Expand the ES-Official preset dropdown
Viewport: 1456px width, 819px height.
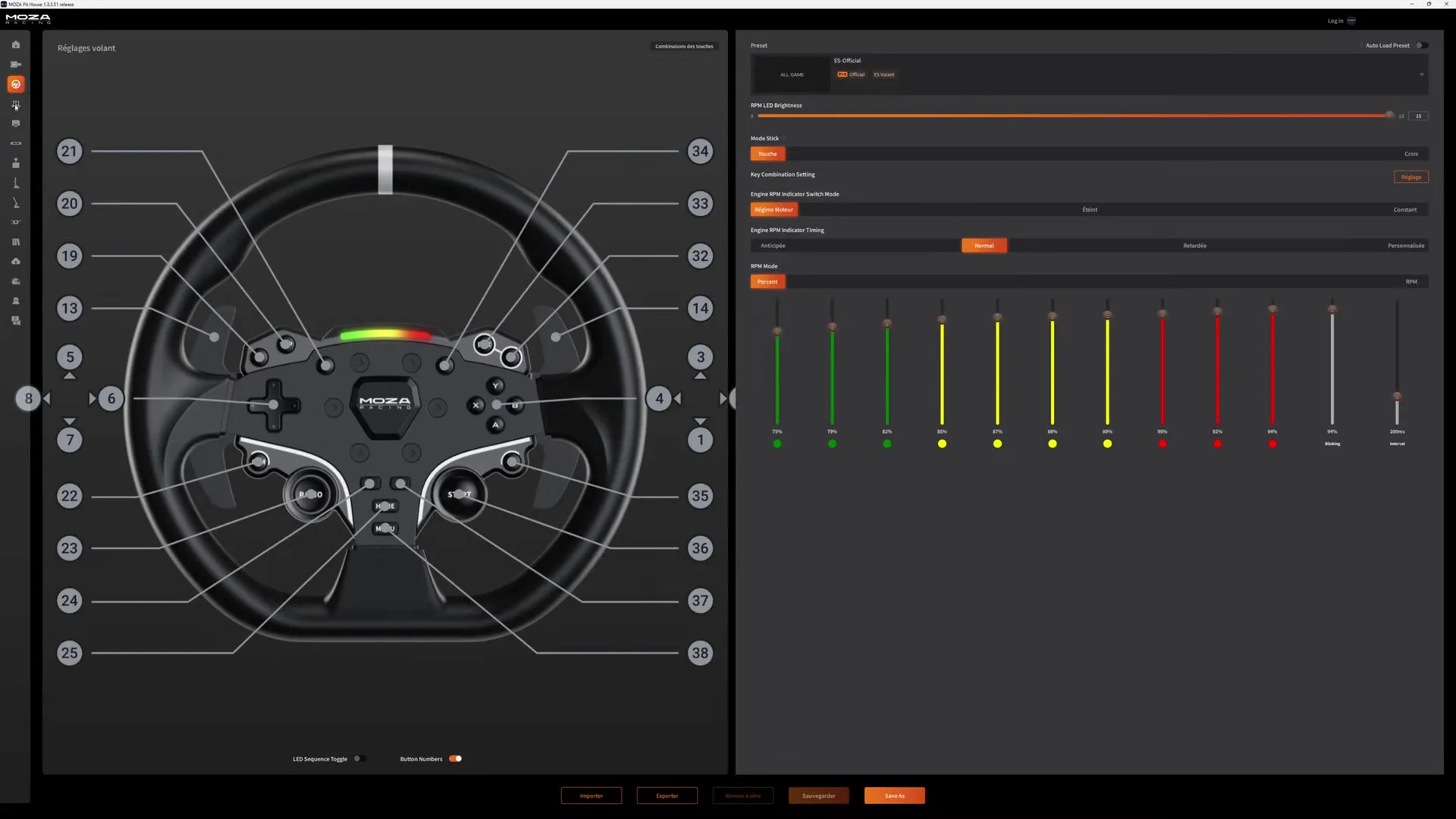click(x=1421, y=74)
